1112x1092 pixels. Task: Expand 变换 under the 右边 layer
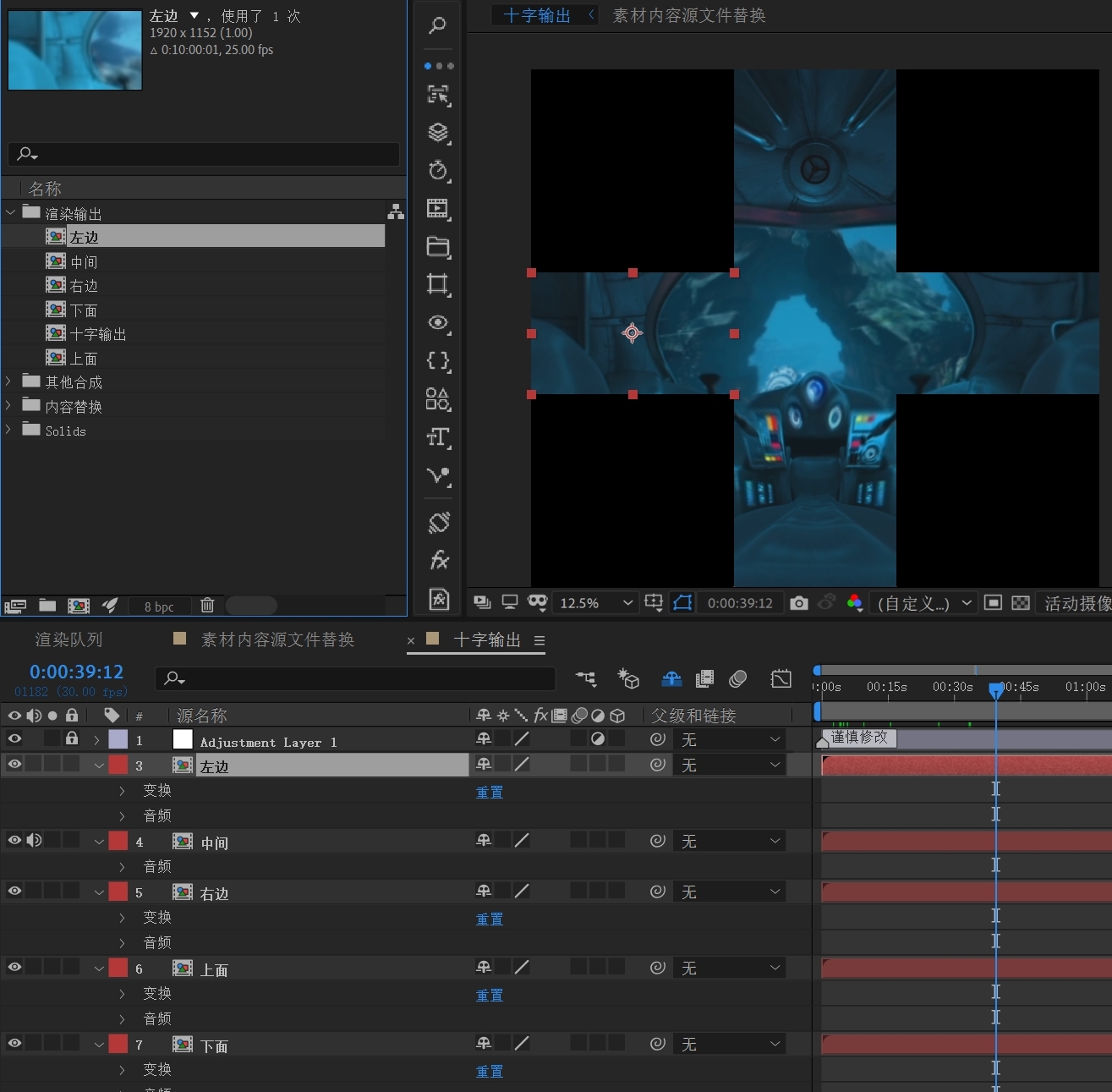(x=122, y=917)
